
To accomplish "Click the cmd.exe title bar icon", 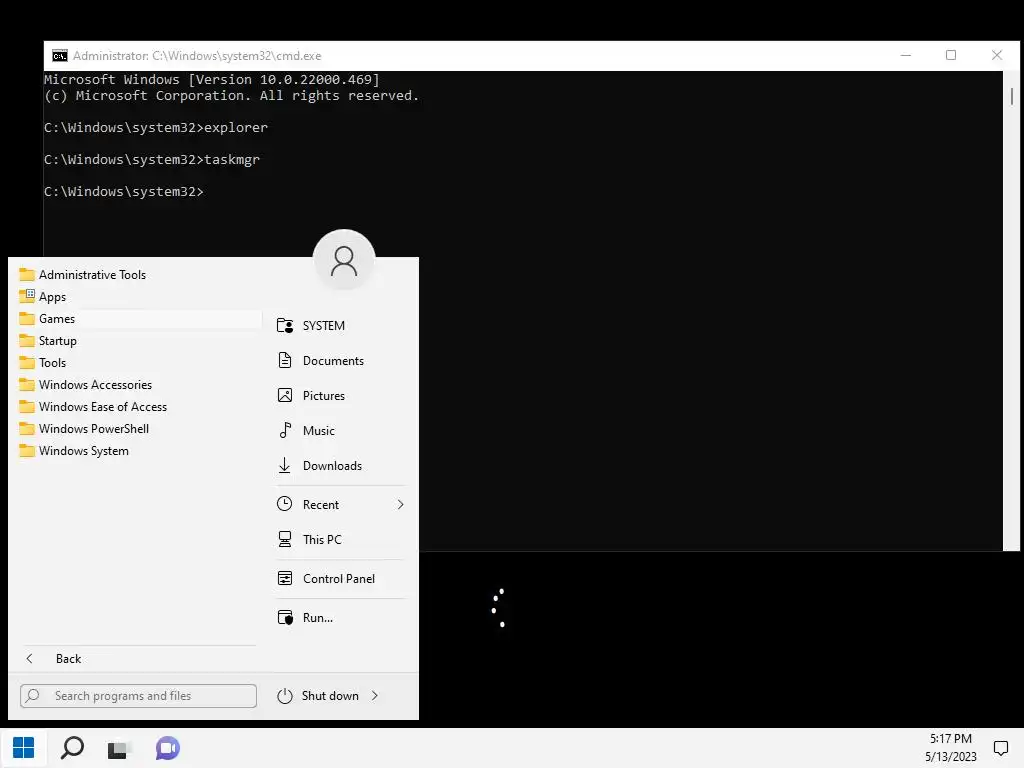I will 59,56.
